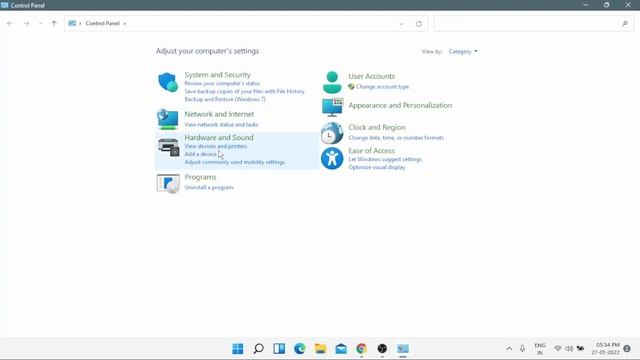Click View devices and printers
The width and height of the screenshot is (640, 360).
tap(216, 146)
